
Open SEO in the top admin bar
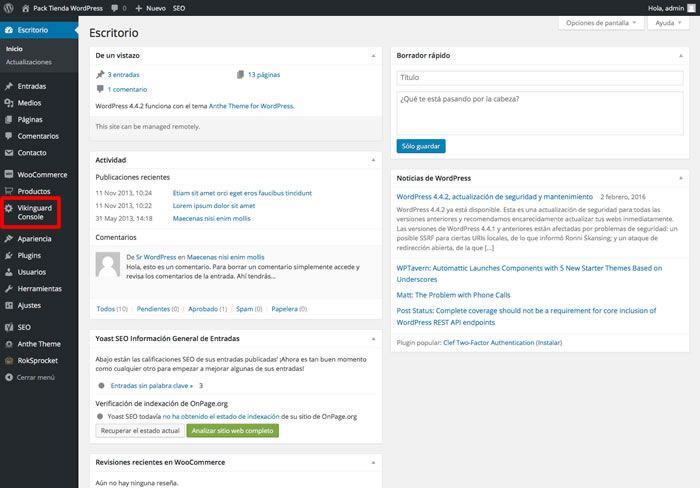point(179,8)
